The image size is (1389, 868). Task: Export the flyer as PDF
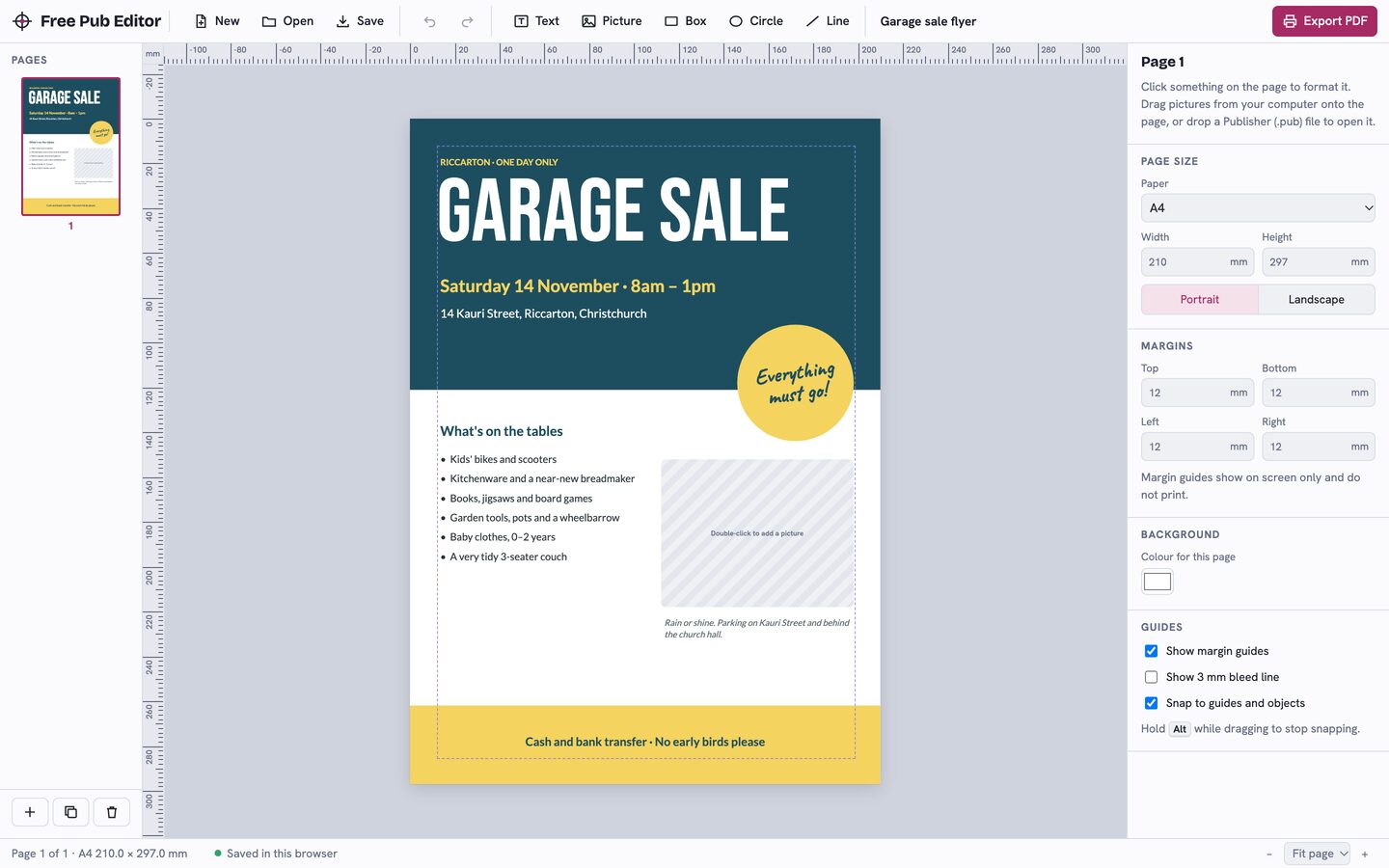click(x=1324, y=21)
